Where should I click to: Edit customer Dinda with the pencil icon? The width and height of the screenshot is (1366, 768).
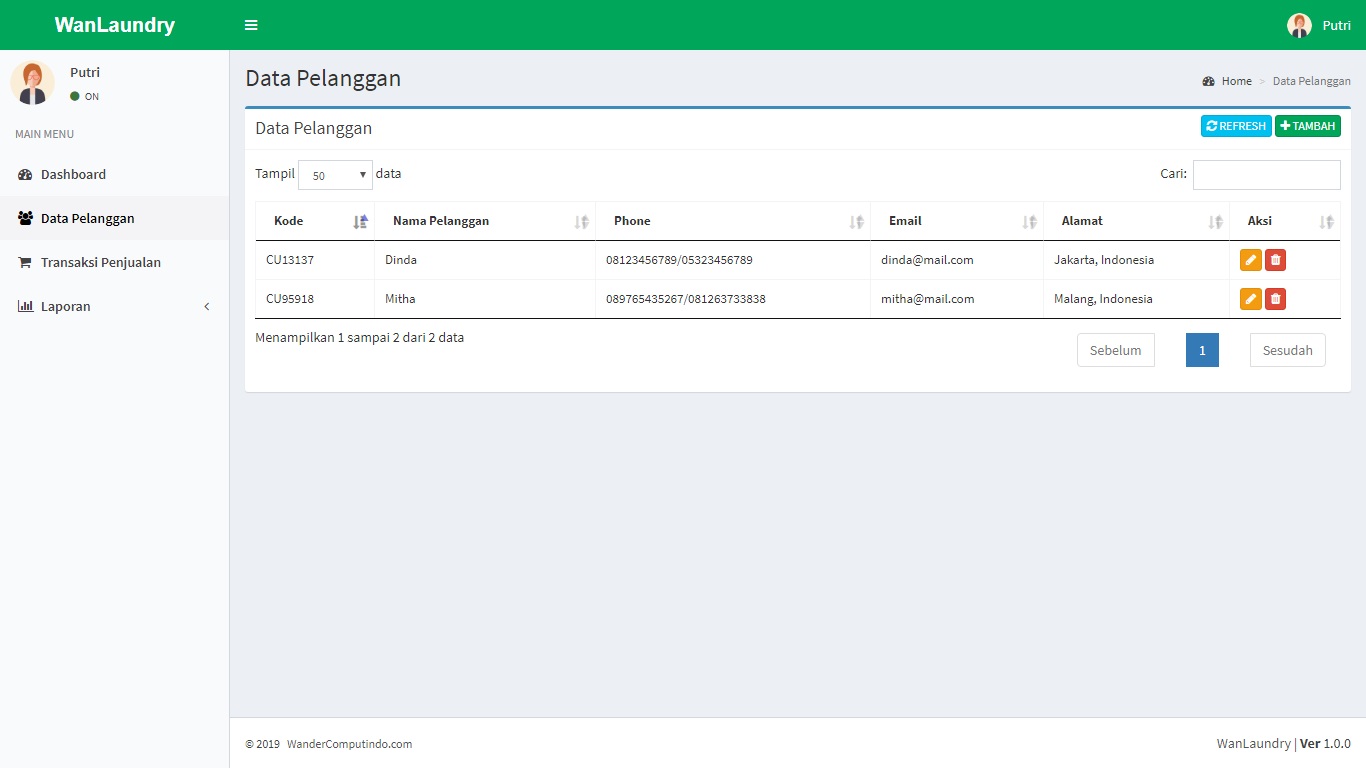(1250, 260)
